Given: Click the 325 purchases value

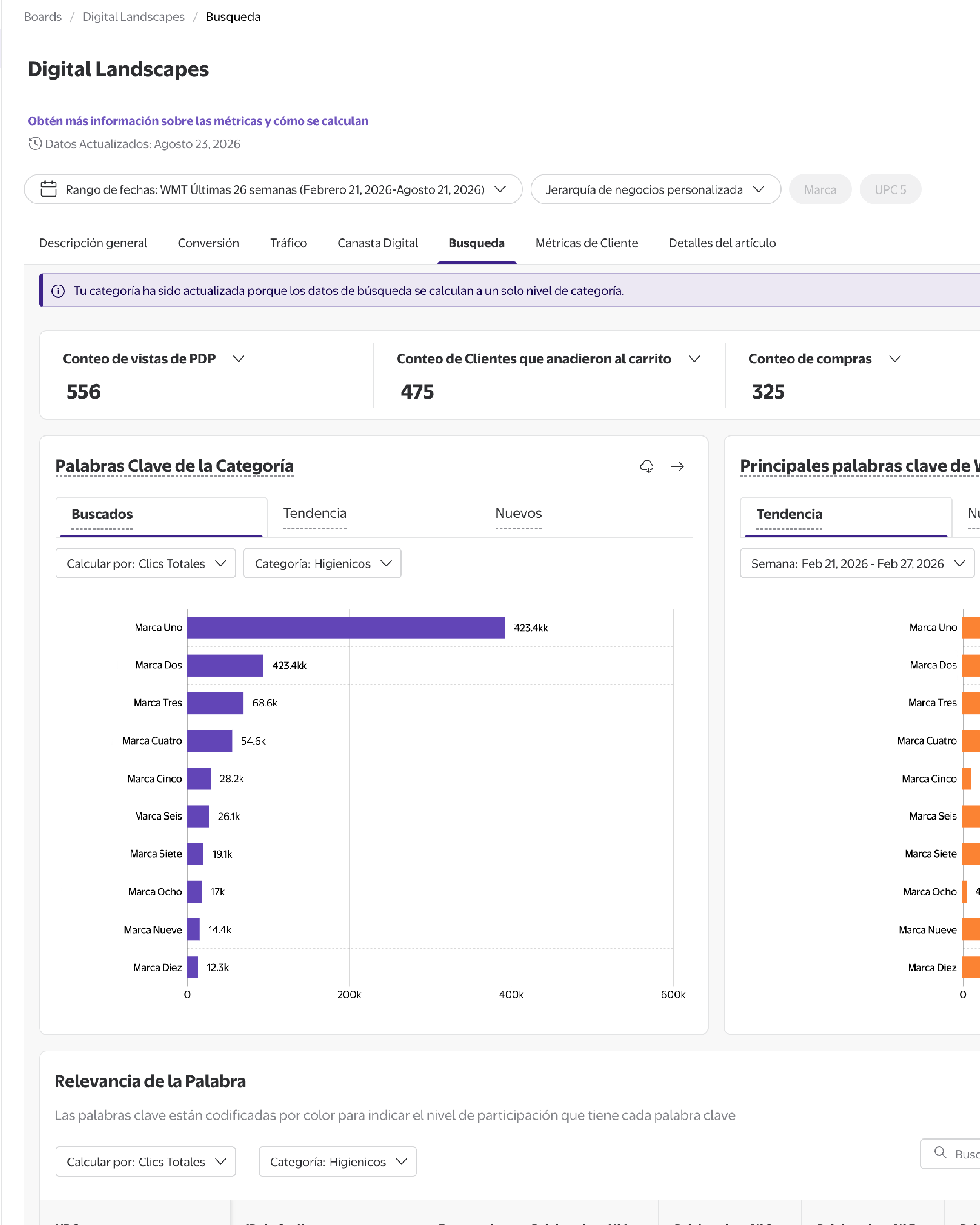Looking at the screenshot, I should (769, 392).
